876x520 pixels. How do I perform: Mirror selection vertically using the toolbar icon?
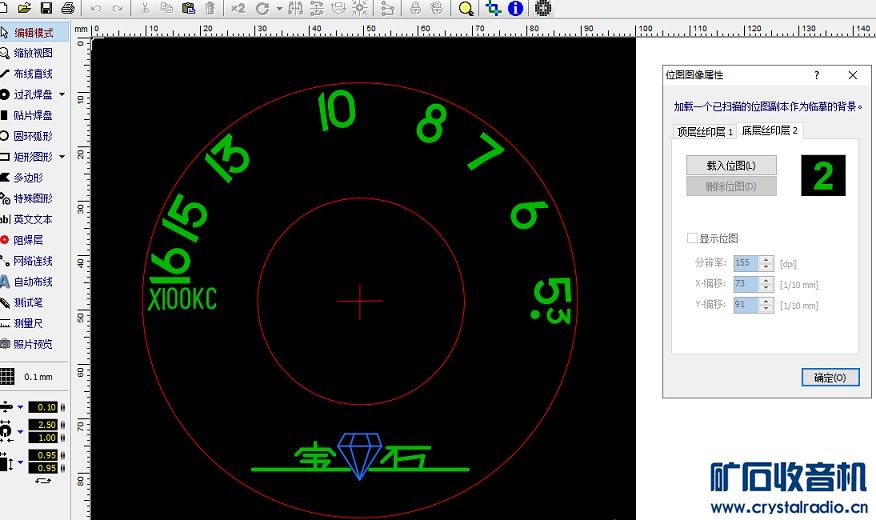pyautogui.click(x=317, y=8)
